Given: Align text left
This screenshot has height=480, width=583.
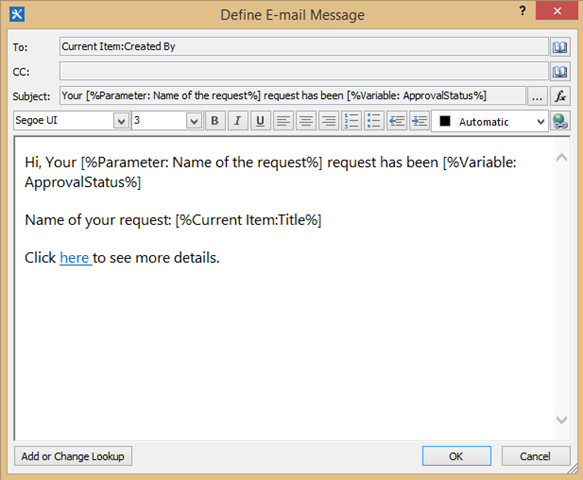Looking at the screenshot, I should point(283,121).
